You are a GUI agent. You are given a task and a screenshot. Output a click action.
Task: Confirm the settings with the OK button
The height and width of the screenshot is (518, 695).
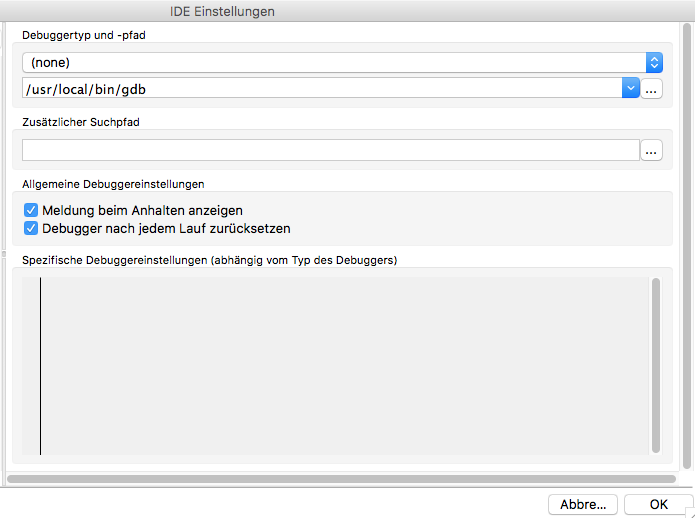point(658,504)
